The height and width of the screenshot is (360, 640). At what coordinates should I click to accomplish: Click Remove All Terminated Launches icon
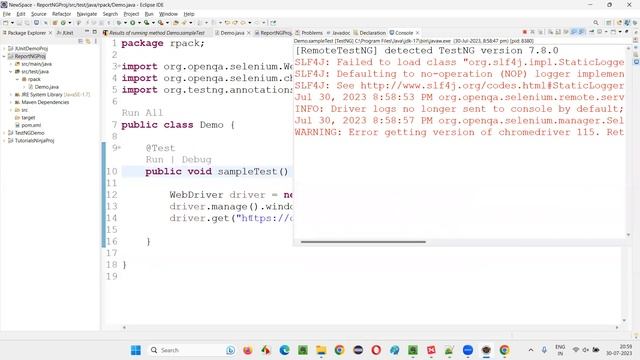pyautogui.click(x=540, y=32)
